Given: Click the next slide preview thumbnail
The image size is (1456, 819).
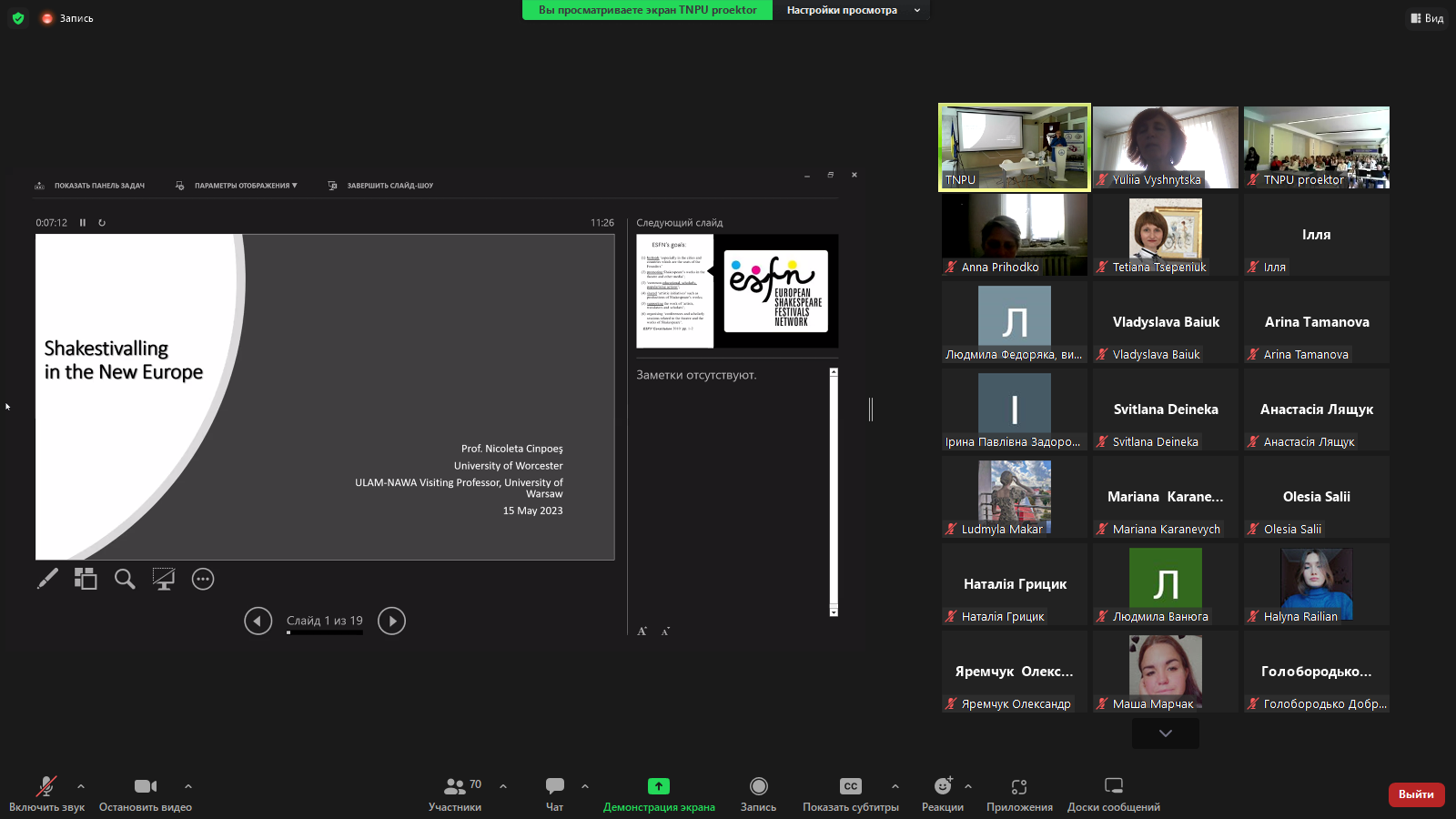Looking at the screenshot, I should 737,291.
